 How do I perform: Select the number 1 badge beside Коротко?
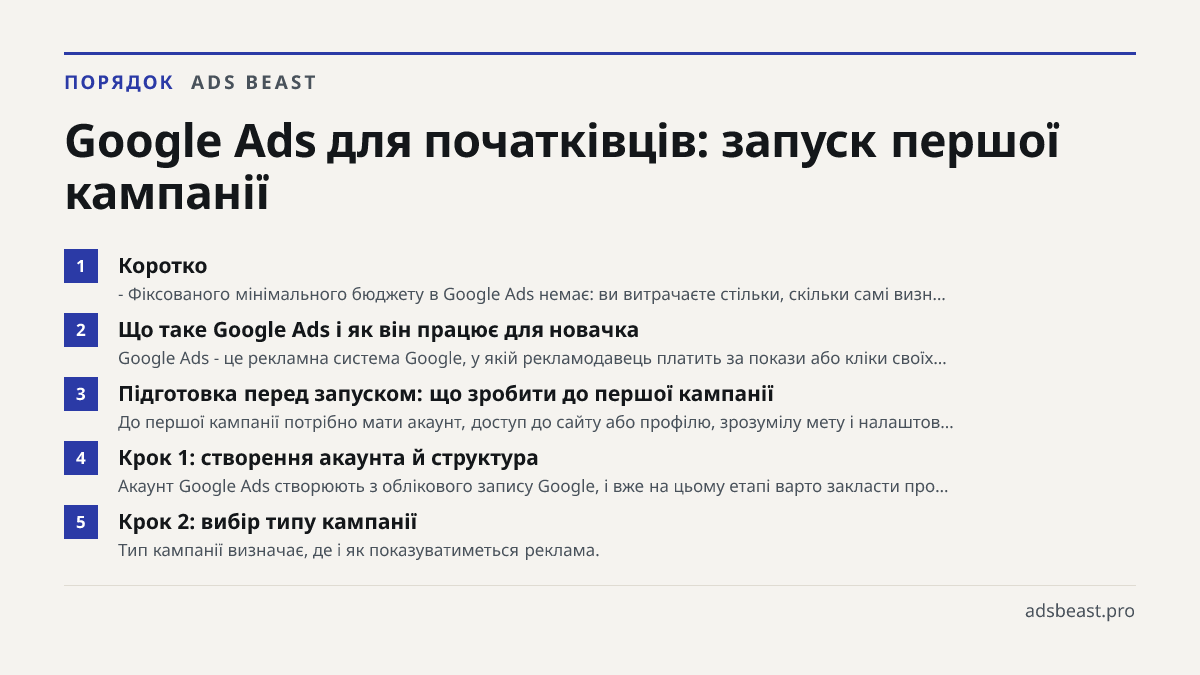[81, 266]
